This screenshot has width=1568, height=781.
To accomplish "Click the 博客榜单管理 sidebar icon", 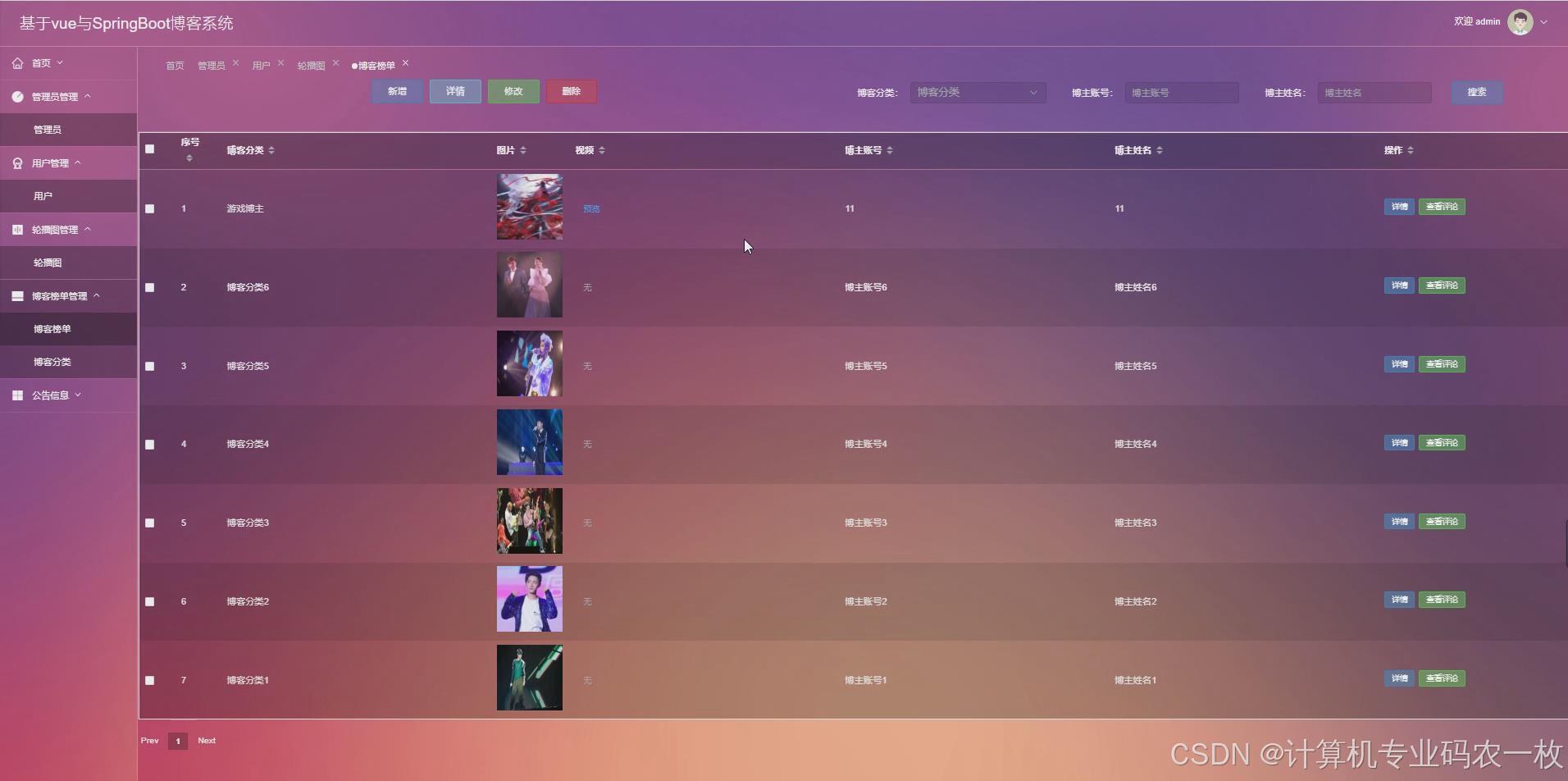I will [x=17, y=296].
